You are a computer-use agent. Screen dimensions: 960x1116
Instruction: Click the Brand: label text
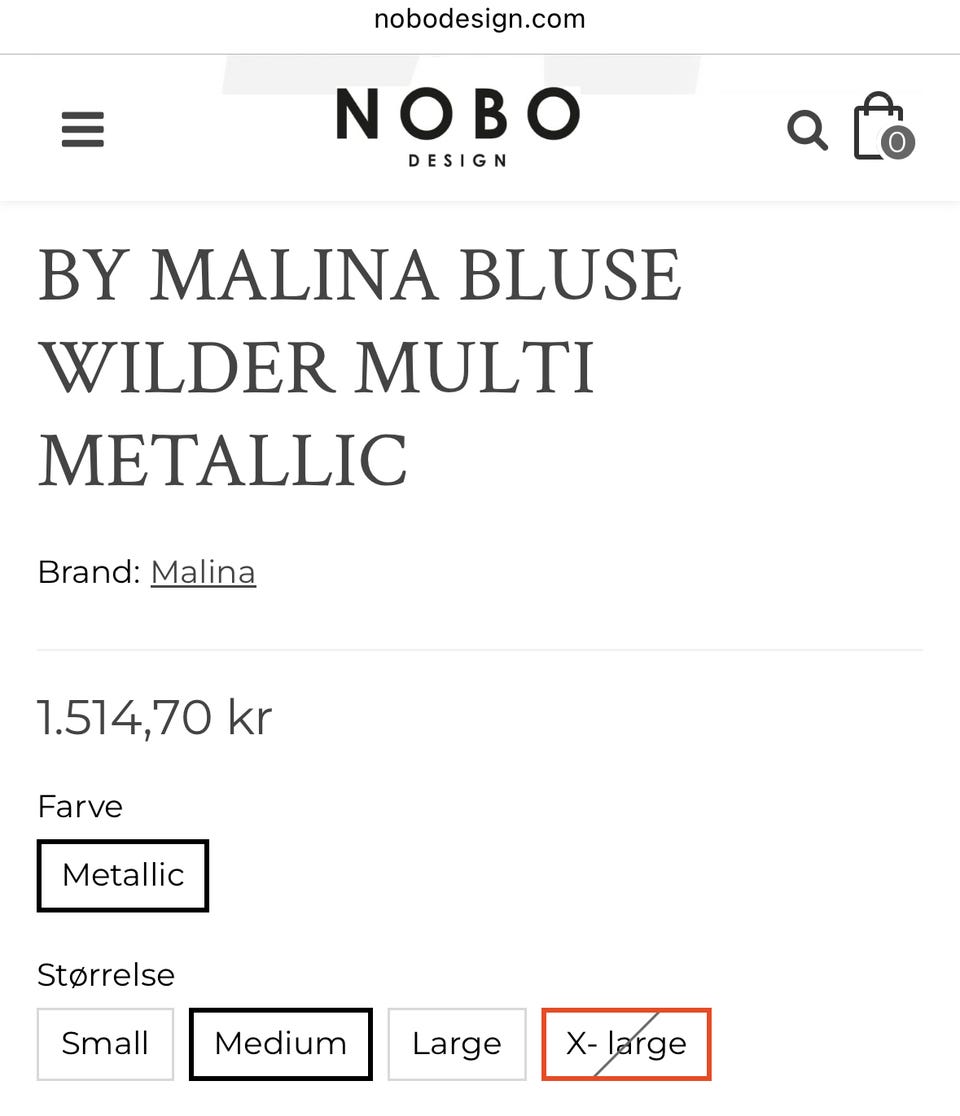pyautogui.click(x=89, y=572)
